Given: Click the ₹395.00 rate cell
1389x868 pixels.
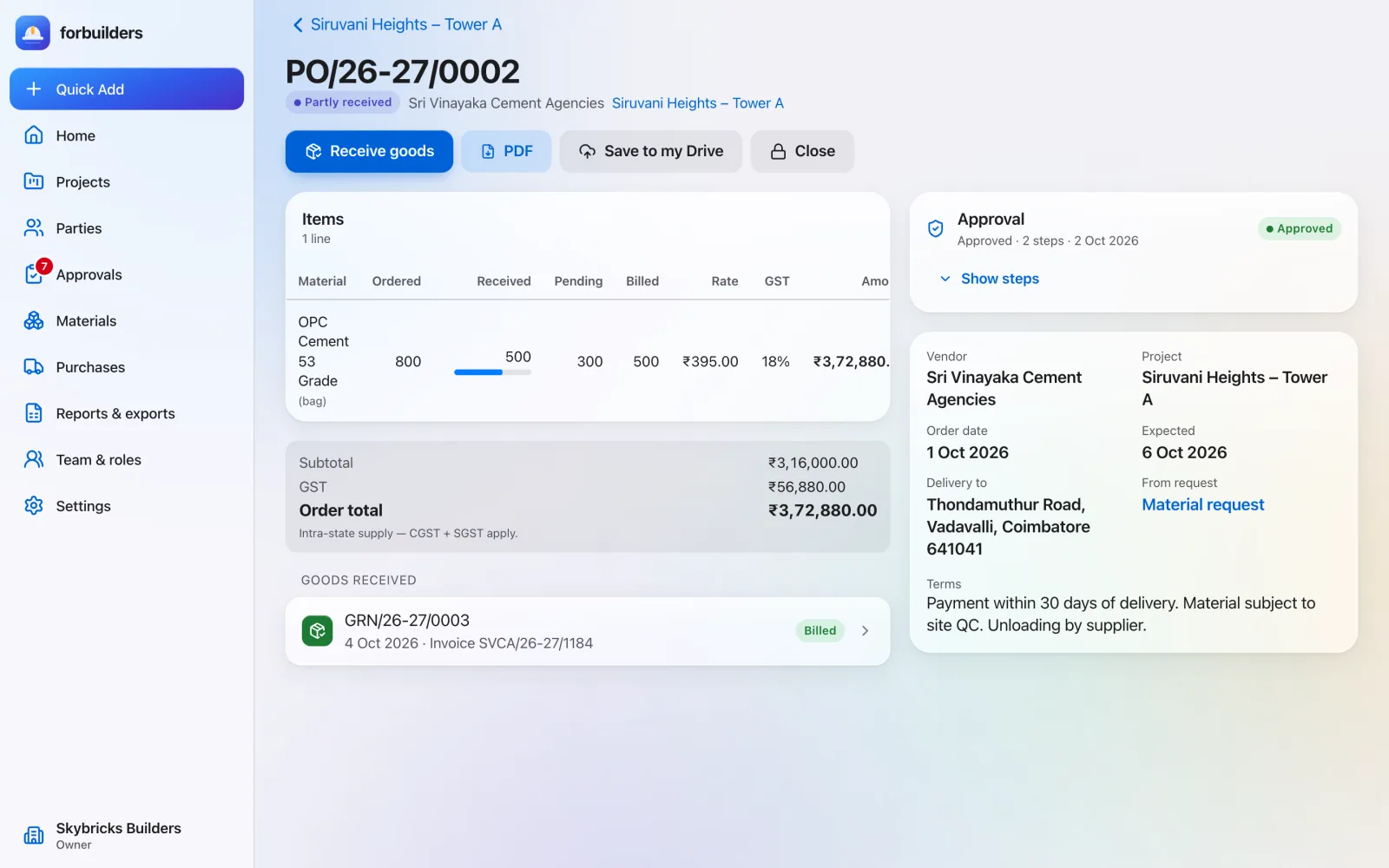Looking at the screenshot, I should pos(710,362).
